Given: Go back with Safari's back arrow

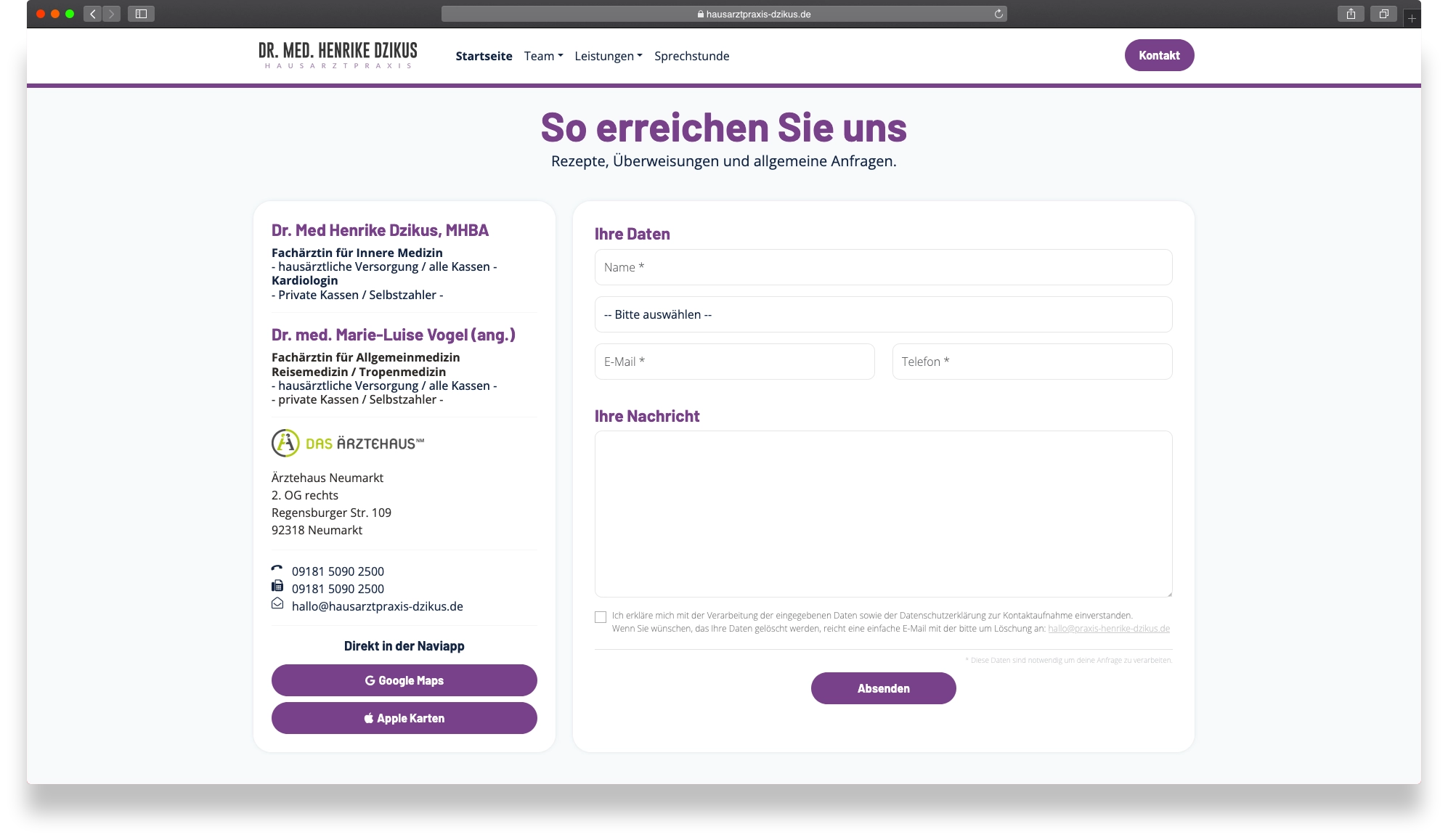Looking at the screenshot, I should tap(92, 14).
